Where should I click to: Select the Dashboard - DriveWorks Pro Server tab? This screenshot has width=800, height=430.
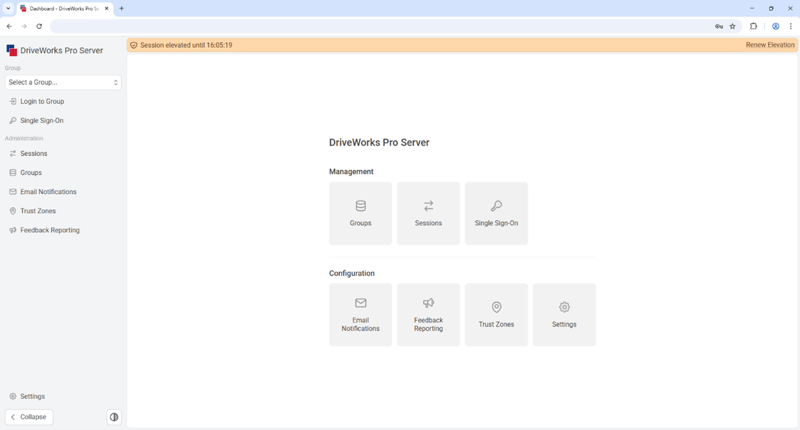click(x=65, y=9)
